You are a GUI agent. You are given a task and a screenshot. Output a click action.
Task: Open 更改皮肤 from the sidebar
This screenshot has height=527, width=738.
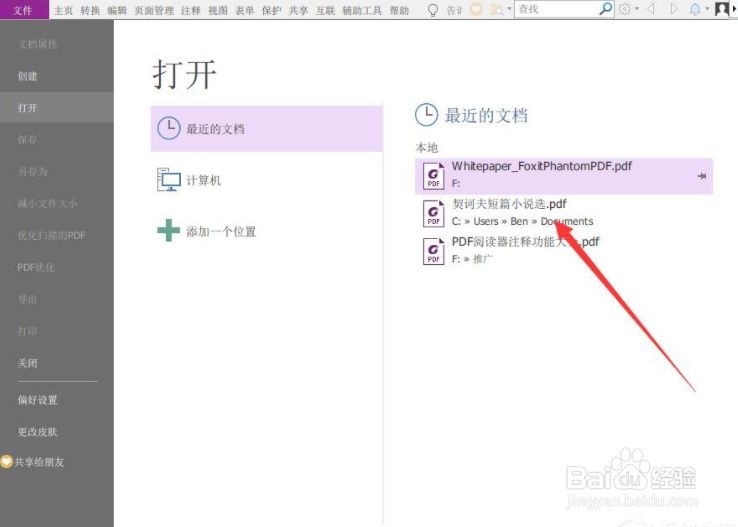pyautogui.click(x=57, y=432)
